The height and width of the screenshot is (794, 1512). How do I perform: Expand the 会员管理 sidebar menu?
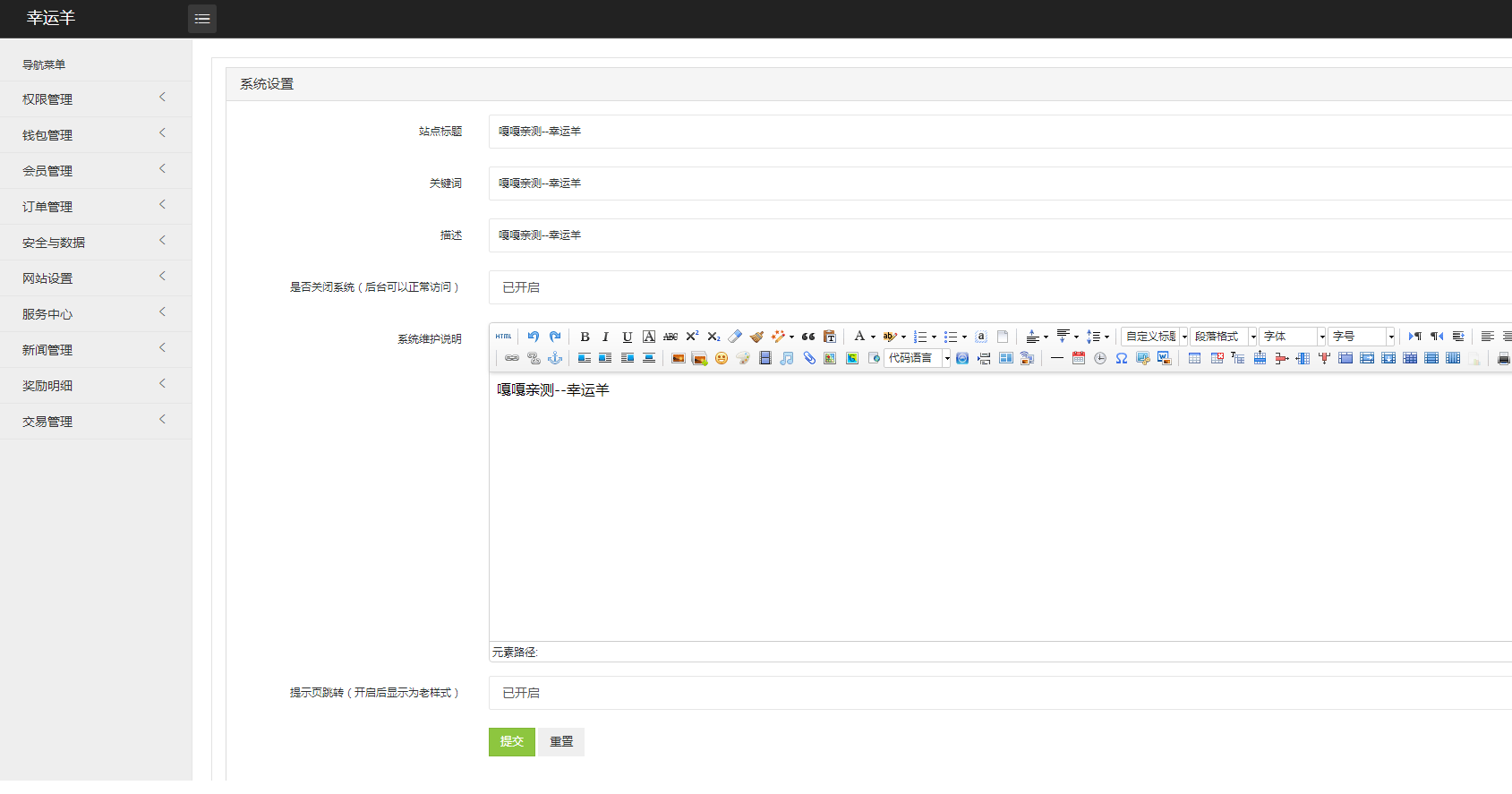click(x=96, y=171)
